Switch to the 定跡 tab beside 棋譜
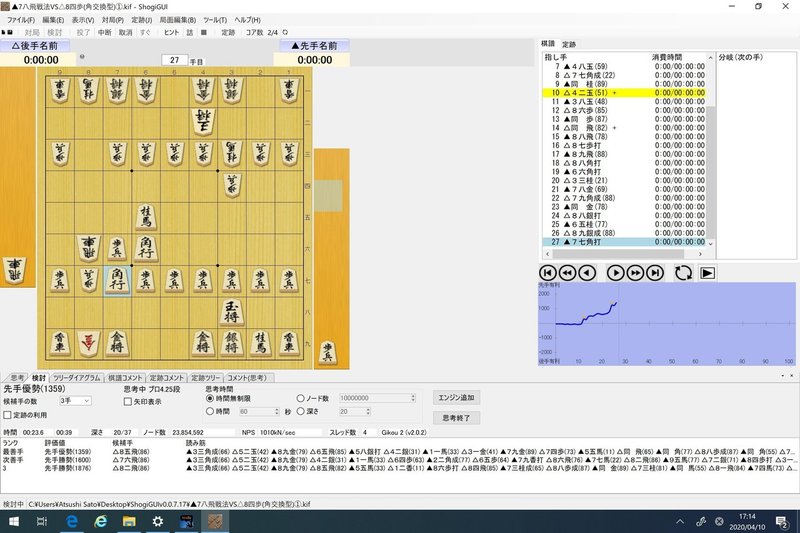Viewport: 800px width, 533px height. click(x=569, y=44)
